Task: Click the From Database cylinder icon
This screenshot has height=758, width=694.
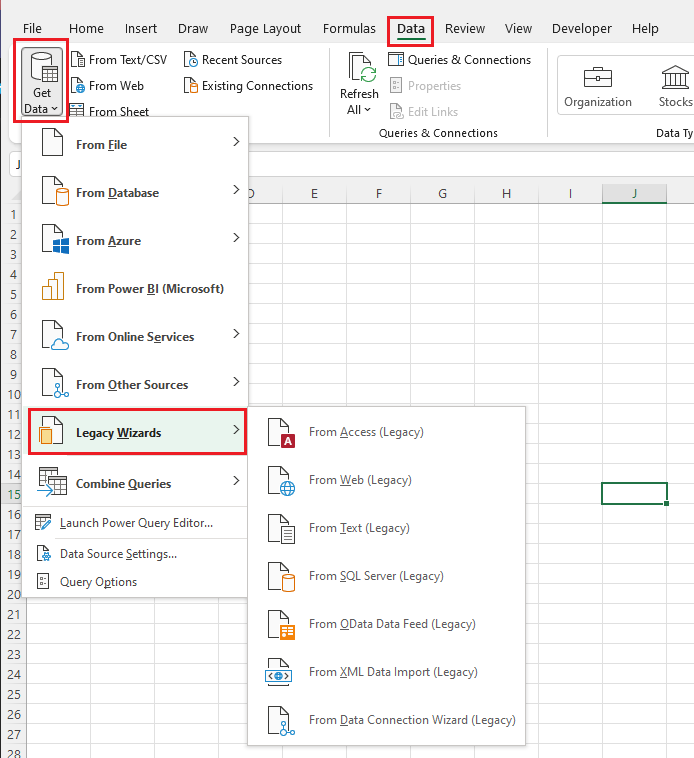Action: click(55, 190)
